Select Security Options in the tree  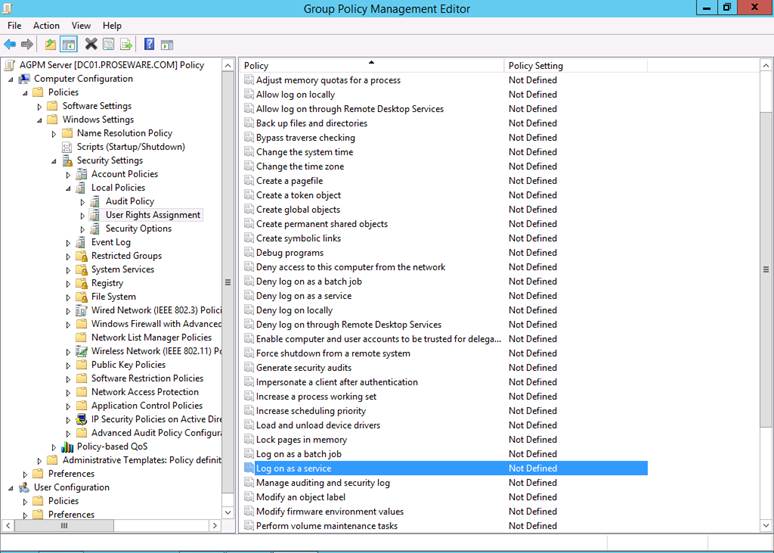[x=138, y=229]
